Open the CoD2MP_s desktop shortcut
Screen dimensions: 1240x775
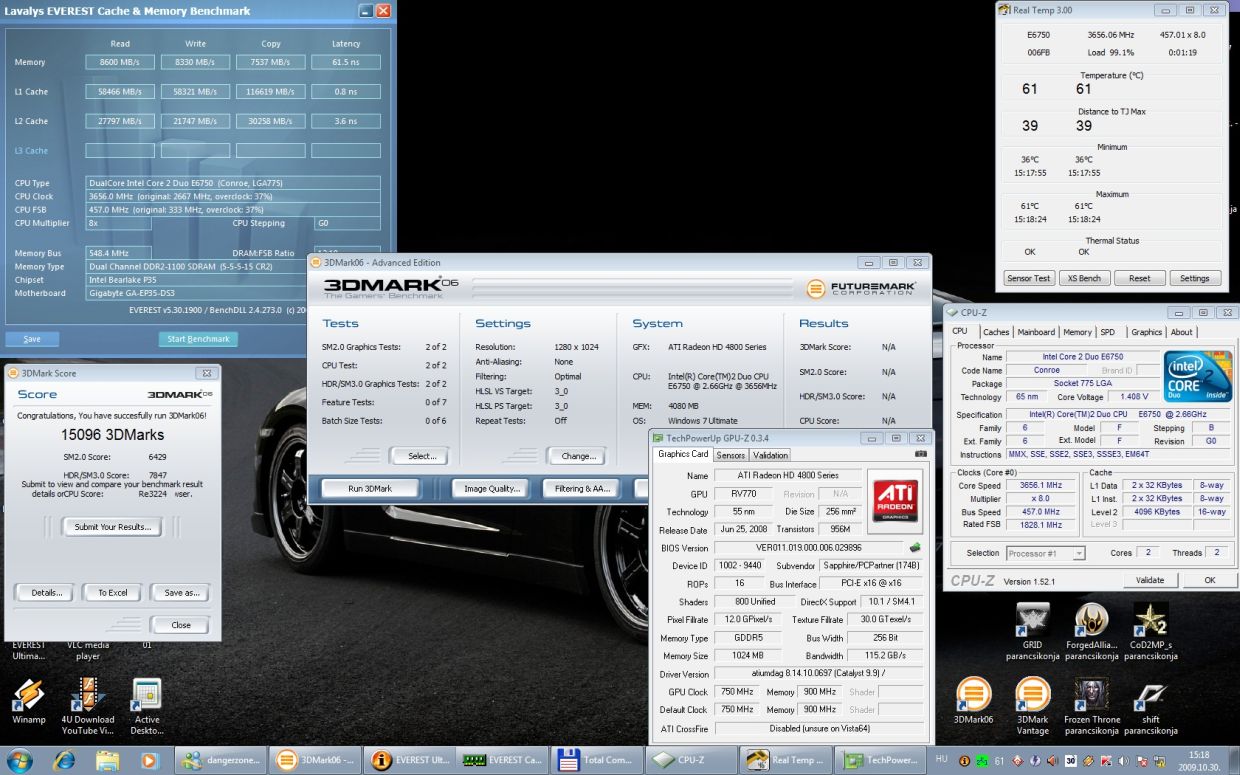[1150, 632]
